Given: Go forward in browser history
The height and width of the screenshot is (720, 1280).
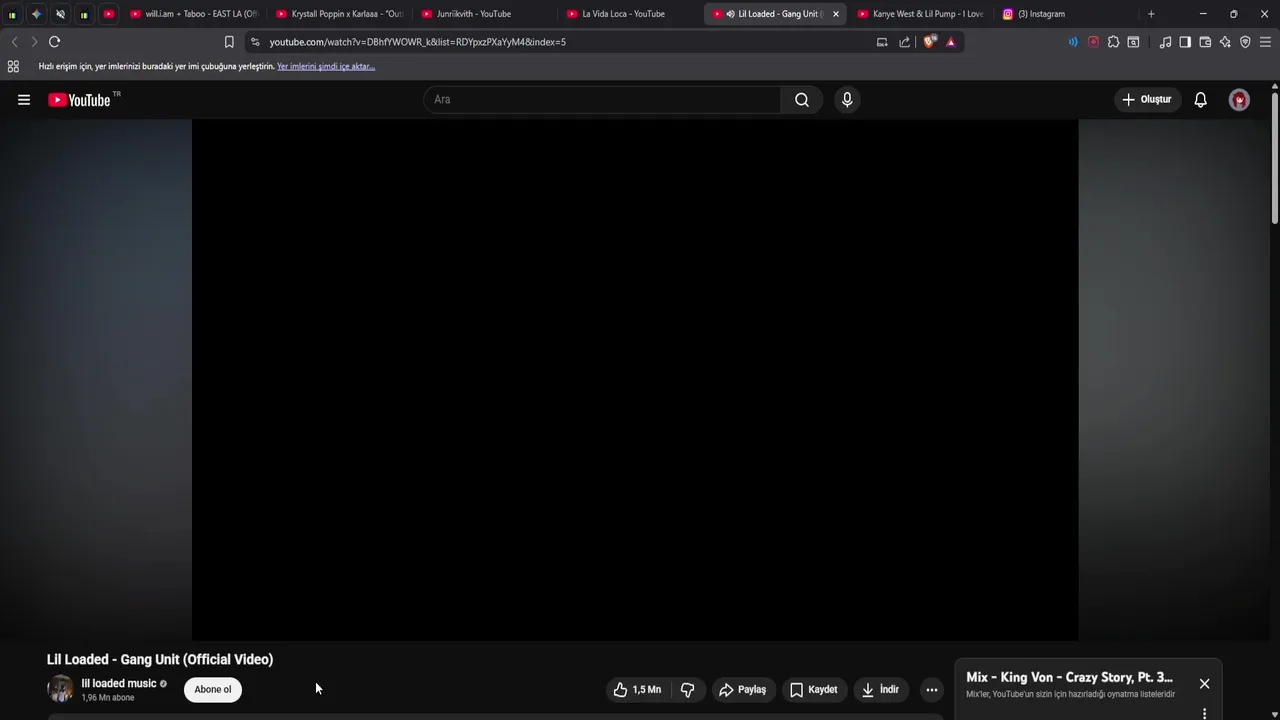Looking at the screenshot, I should point(34,42).
